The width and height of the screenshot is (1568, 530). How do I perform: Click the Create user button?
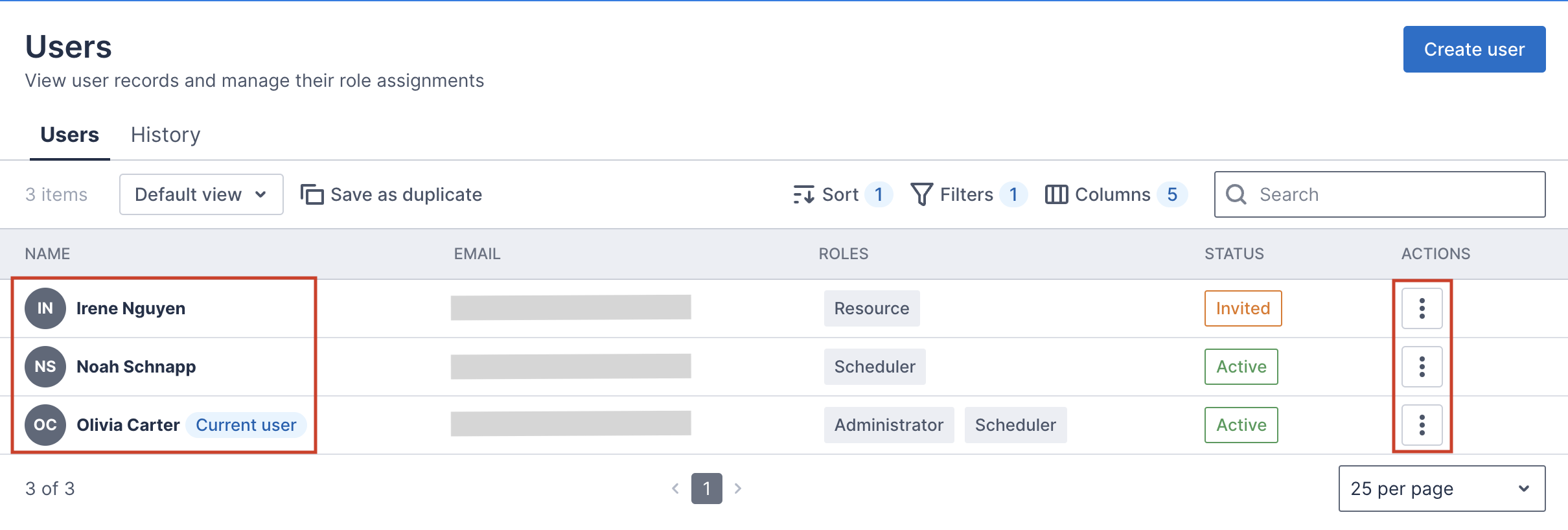click(x=1473, y=49)
